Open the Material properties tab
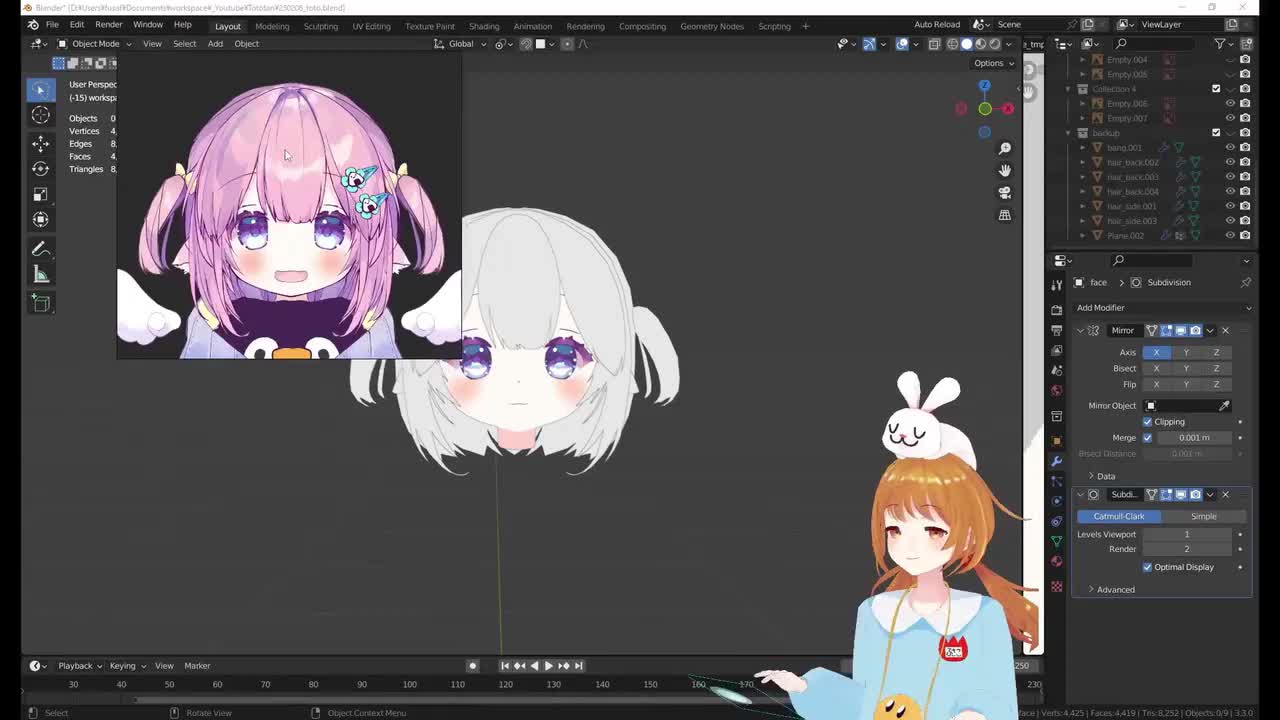1280x720 pixels. click(1057, 561)
